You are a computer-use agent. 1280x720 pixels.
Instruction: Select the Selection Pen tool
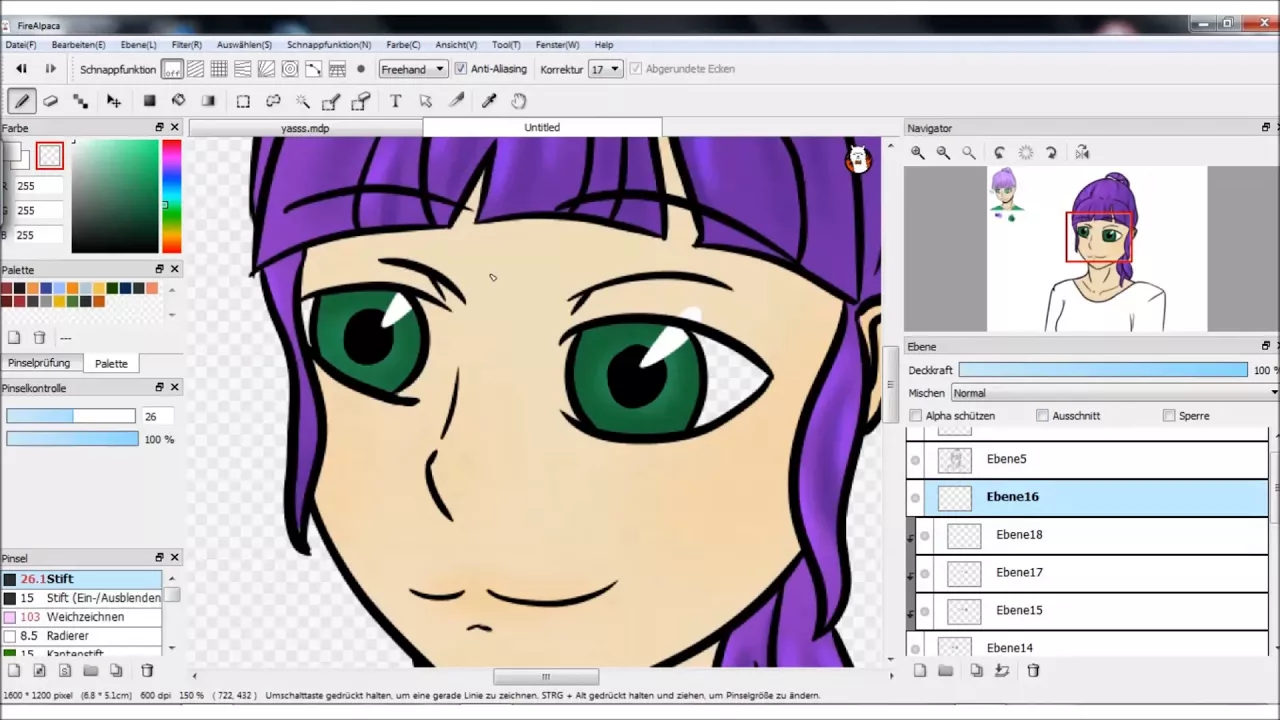coord(331,101)
